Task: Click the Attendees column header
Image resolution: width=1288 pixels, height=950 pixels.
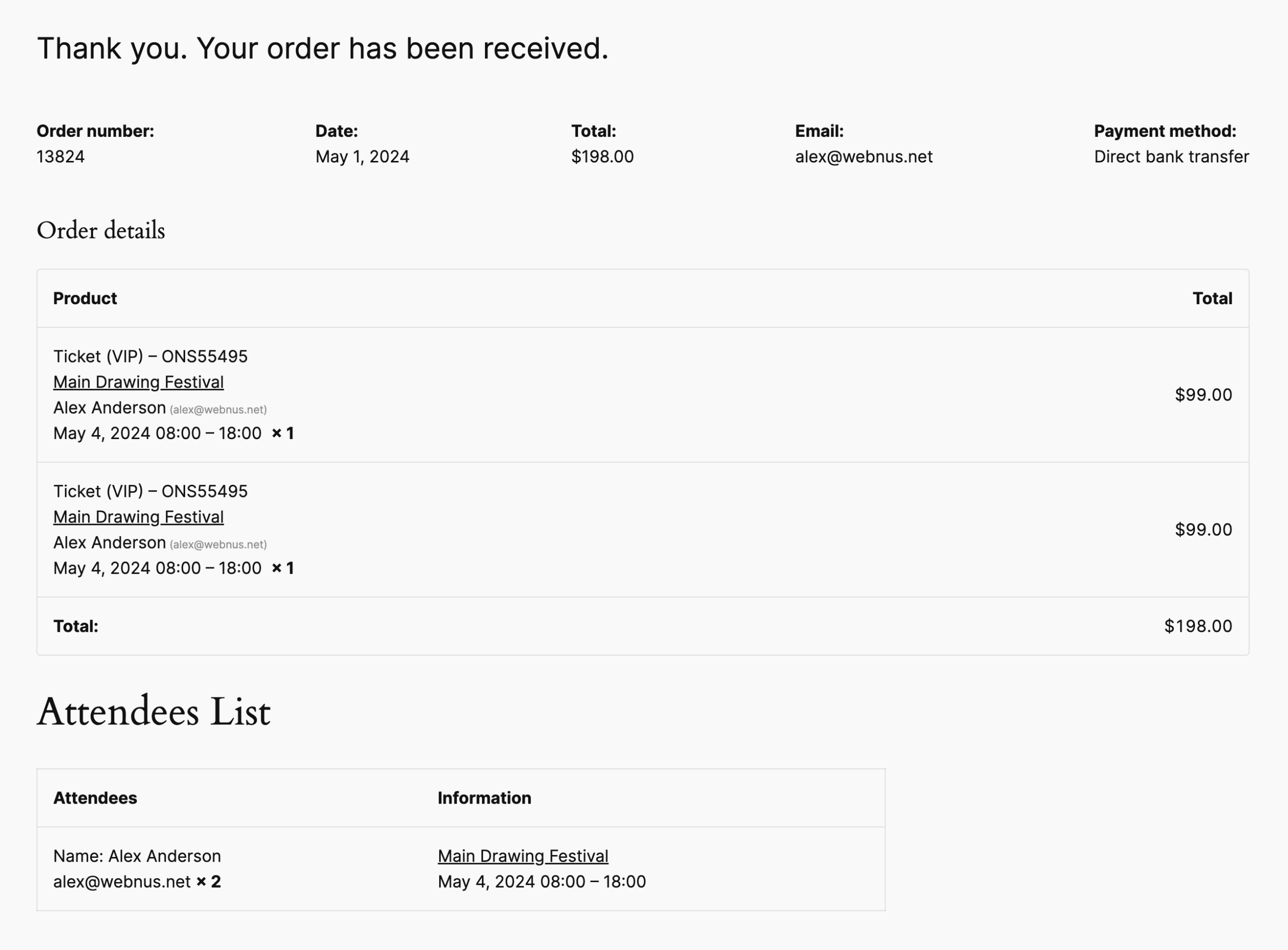Action: (x=95, y=798)
